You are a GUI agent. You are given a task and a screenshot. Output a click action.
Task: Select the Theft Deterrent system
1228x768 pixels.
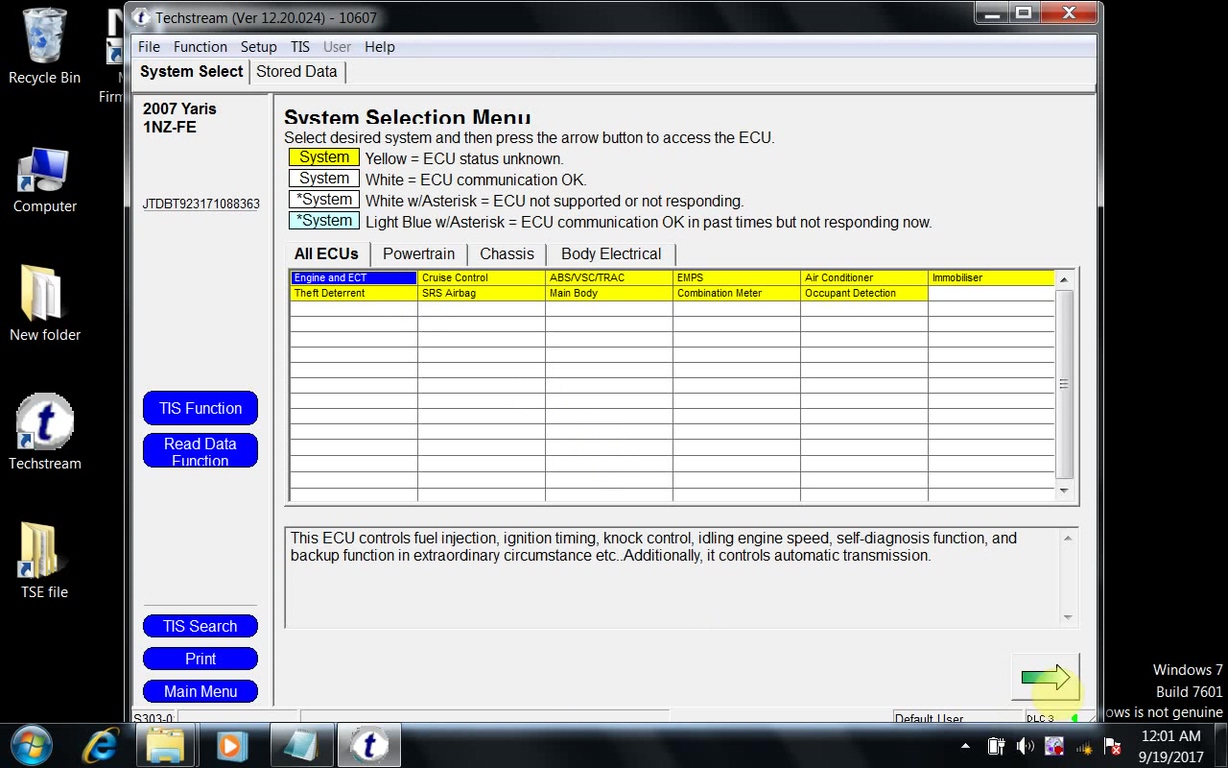click(353, 293)
